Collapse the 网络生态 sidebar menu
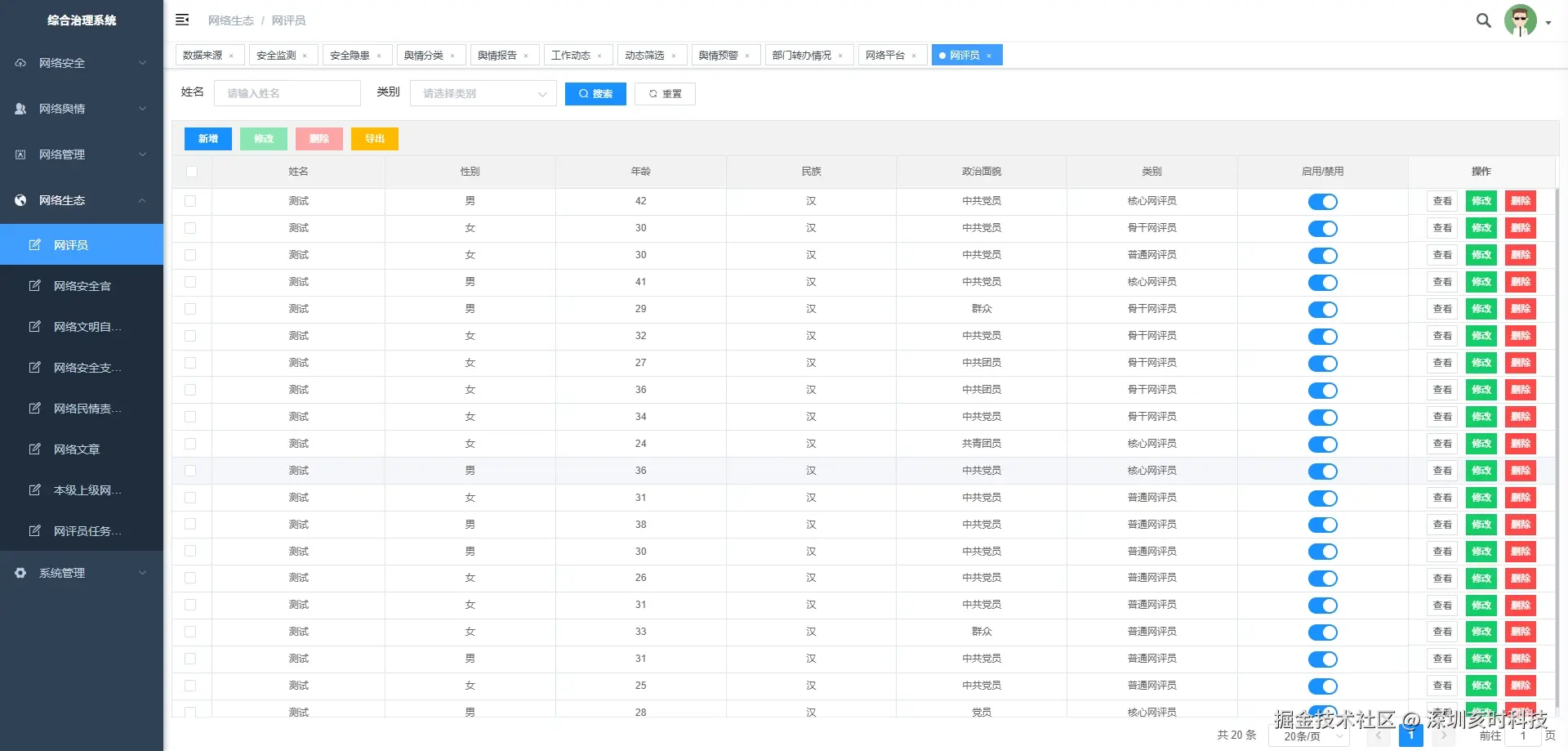The image size is (1568, 751). (82, 200)
